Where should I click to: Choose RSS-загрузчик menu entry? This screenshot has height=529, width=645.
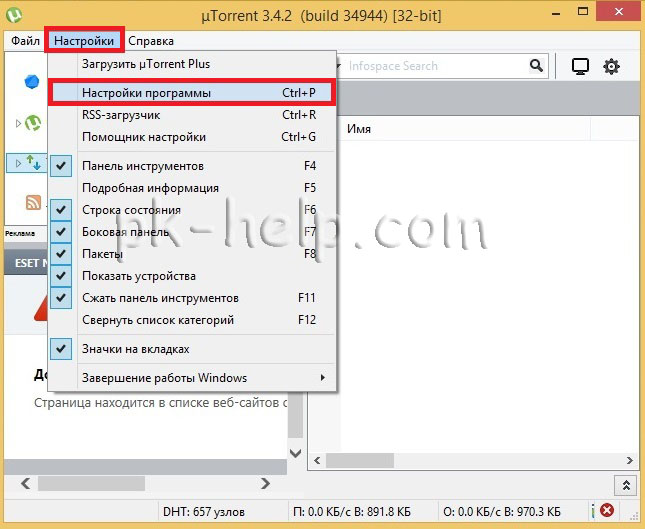click(193, 115)
